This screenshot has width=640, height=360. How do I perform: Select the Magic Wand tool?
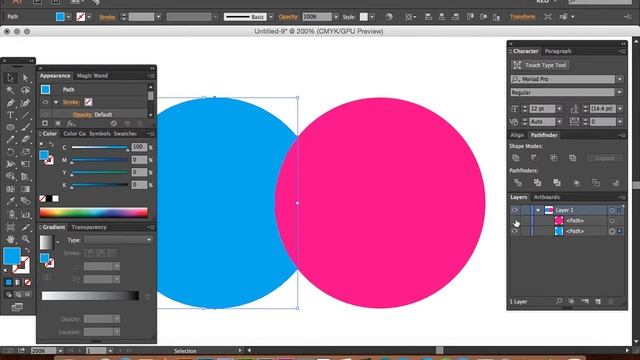click(10, 90)
